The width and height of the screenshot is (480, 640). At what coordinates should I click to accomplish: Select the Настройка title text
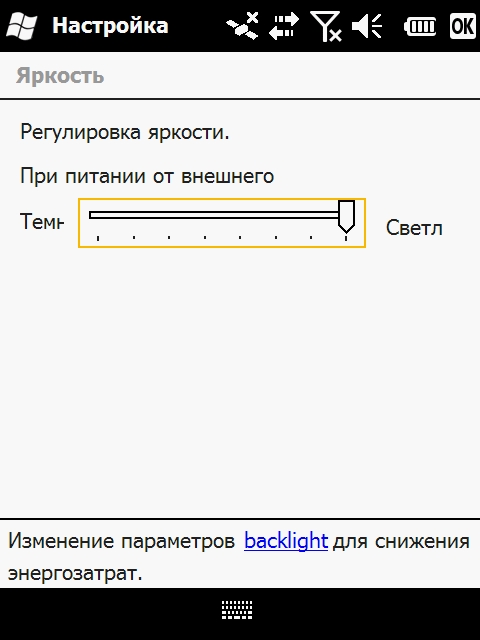point(110,25)
